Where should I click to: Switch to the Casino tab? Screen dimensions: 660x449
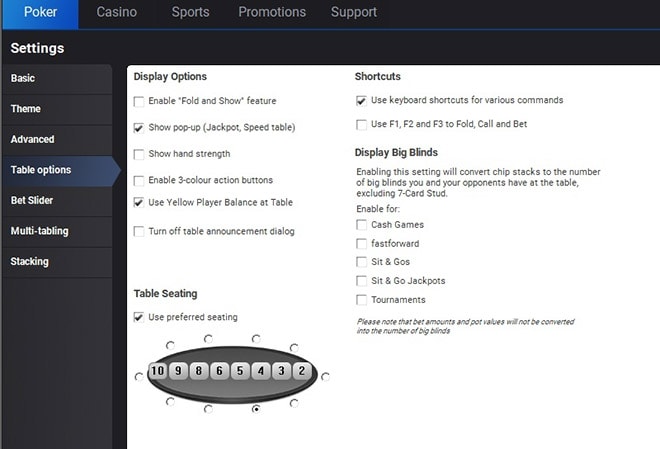pyautogui.click(x=118, y=13)
